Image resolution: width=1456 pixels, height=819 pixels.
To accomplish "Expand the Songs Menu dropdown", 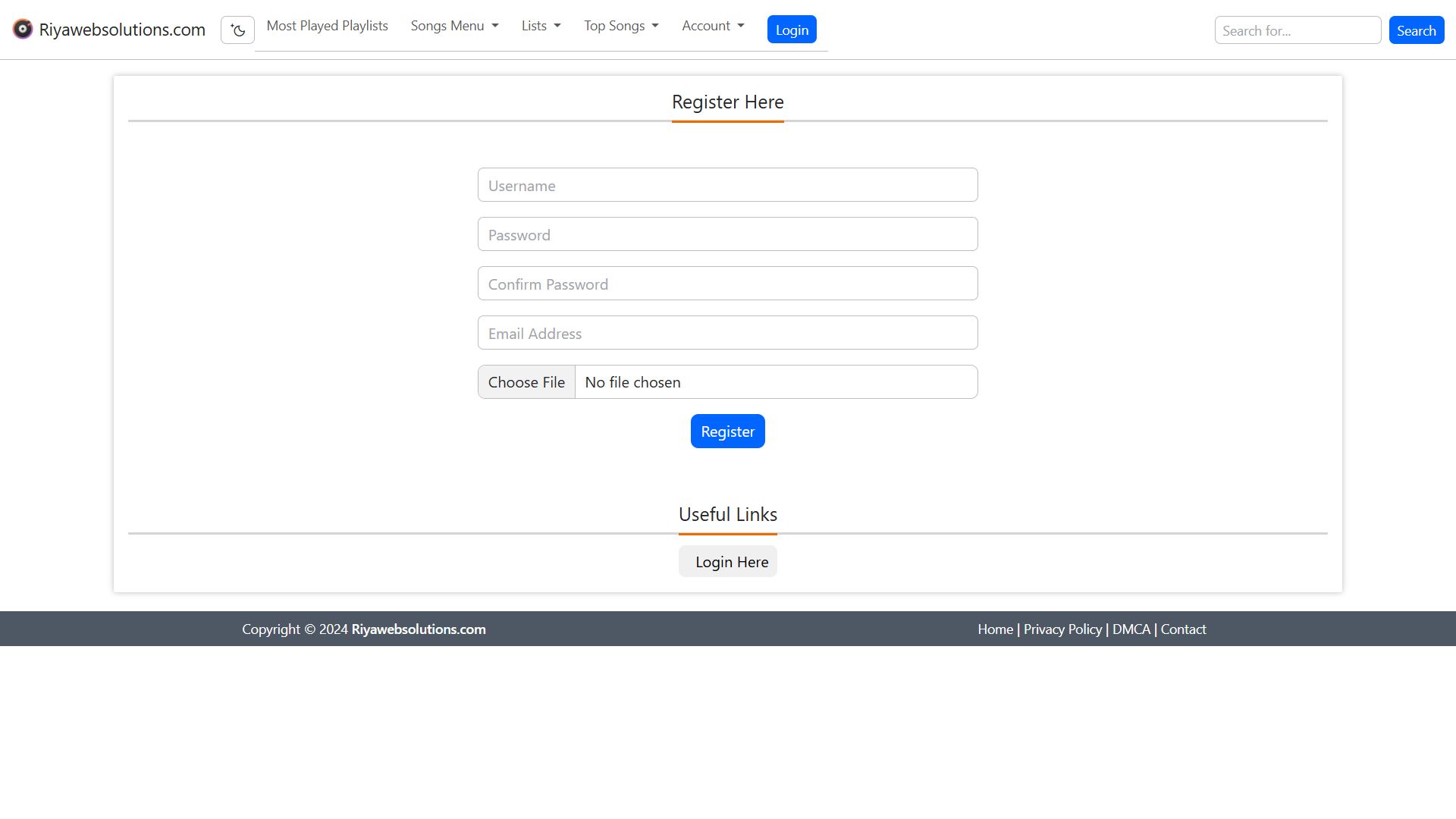I will pos(454,26).
